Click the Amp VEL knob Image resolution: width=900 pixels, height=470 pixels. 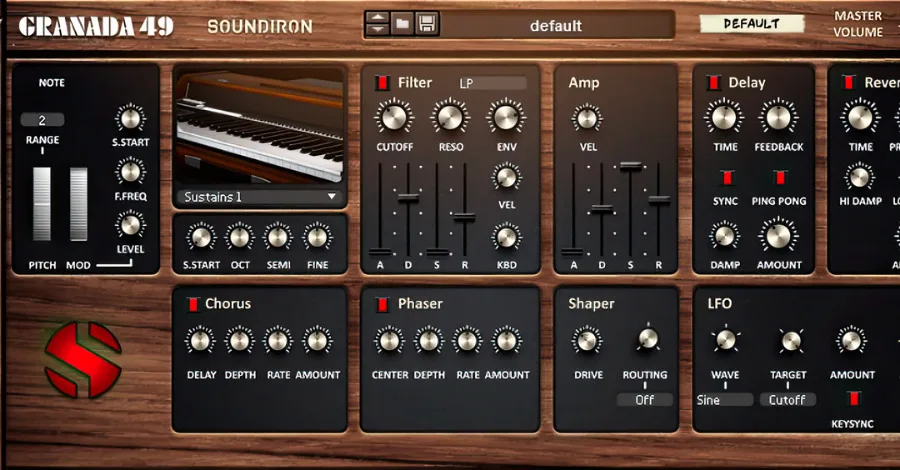coord(587,118)
